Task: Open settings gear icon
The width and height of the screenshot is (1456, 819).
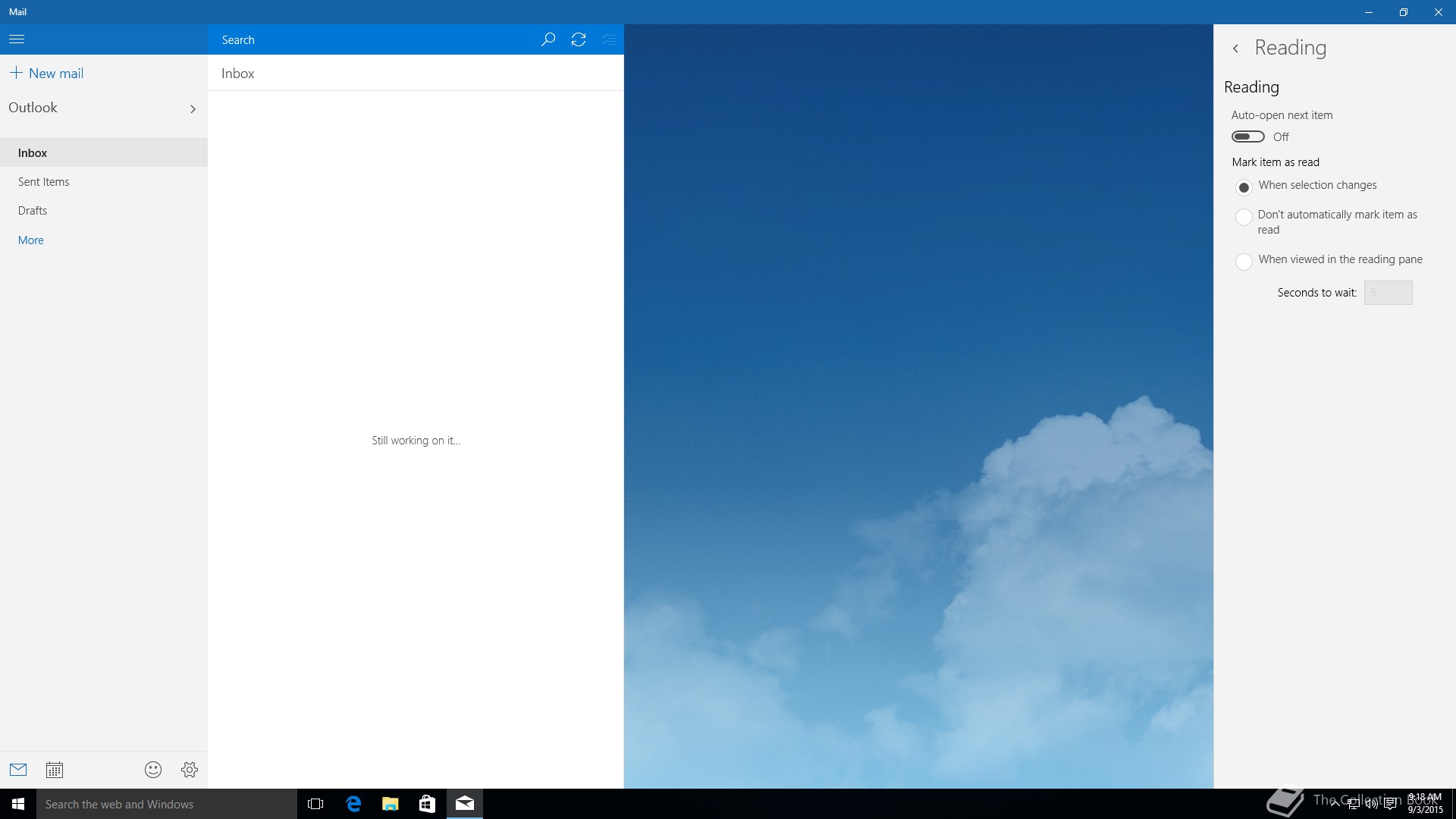Action: [x=190, y=770]
